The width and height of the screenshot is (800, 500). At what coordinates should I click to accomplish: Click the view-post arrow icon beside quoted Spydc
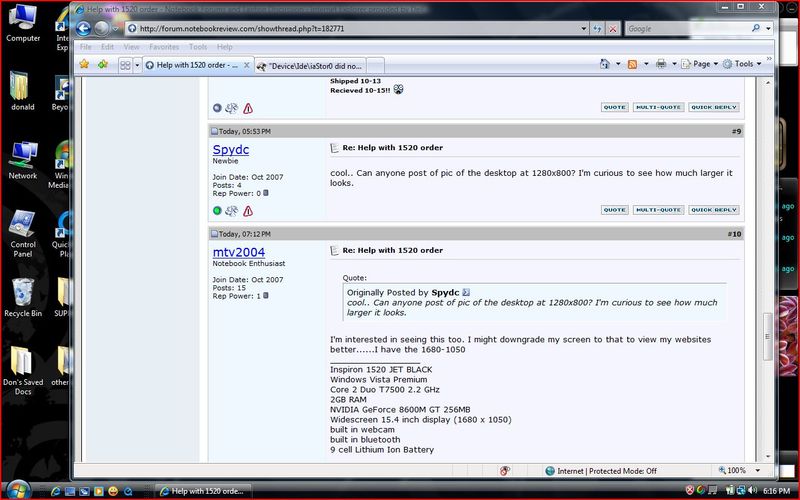click(466, 292)
